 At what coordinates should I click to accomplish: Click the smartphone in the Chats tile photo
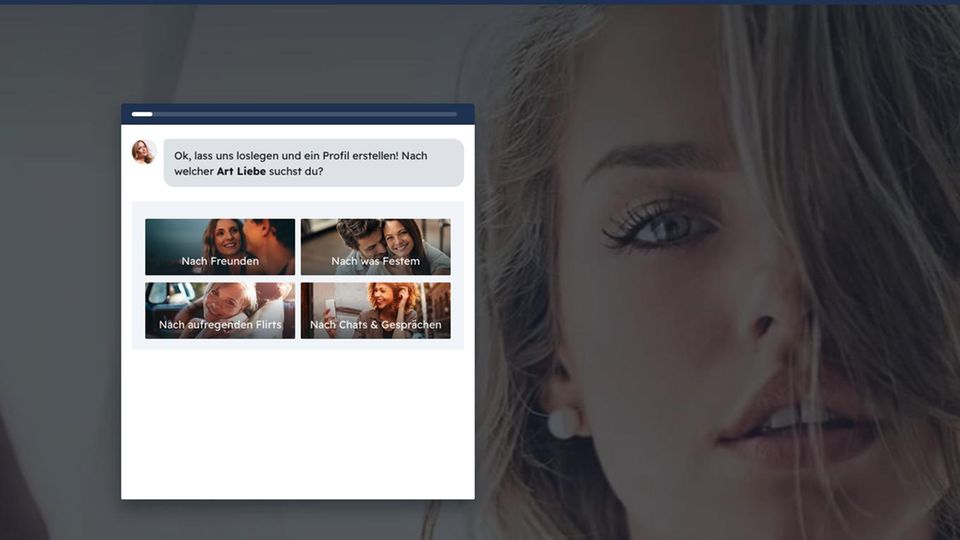[330, 307]
